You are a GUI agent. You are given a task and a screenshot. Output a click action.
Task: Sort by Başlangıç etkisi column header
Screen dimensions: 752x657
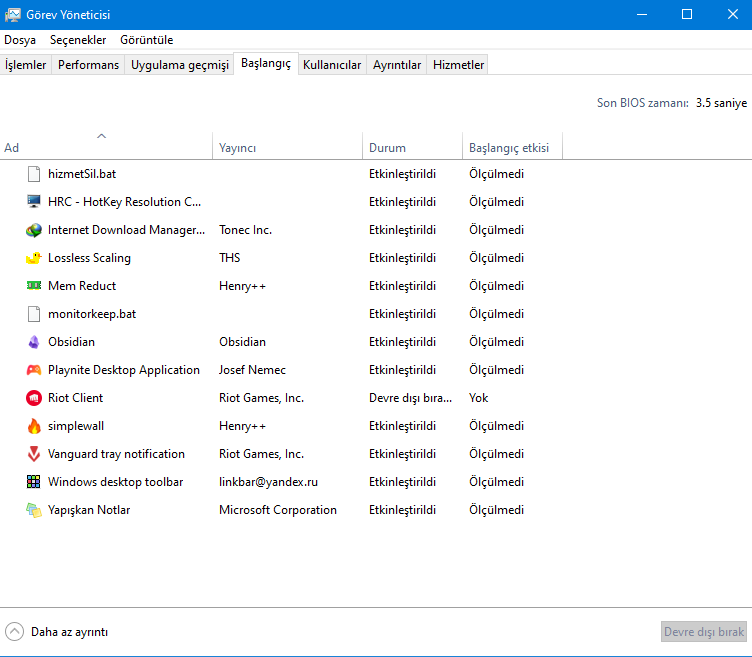tap(509, 148)
